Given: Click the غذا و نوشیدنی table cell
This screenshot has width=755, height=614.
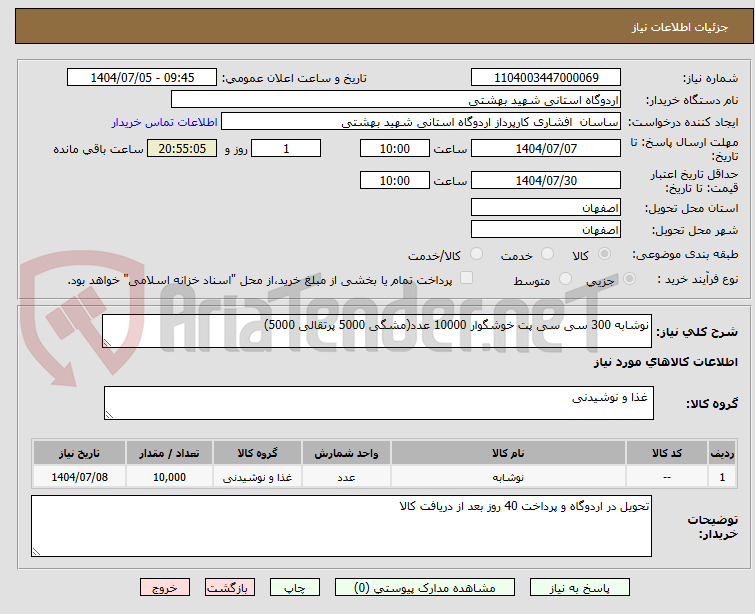Looking at the screenshot, I should [257, 477].
